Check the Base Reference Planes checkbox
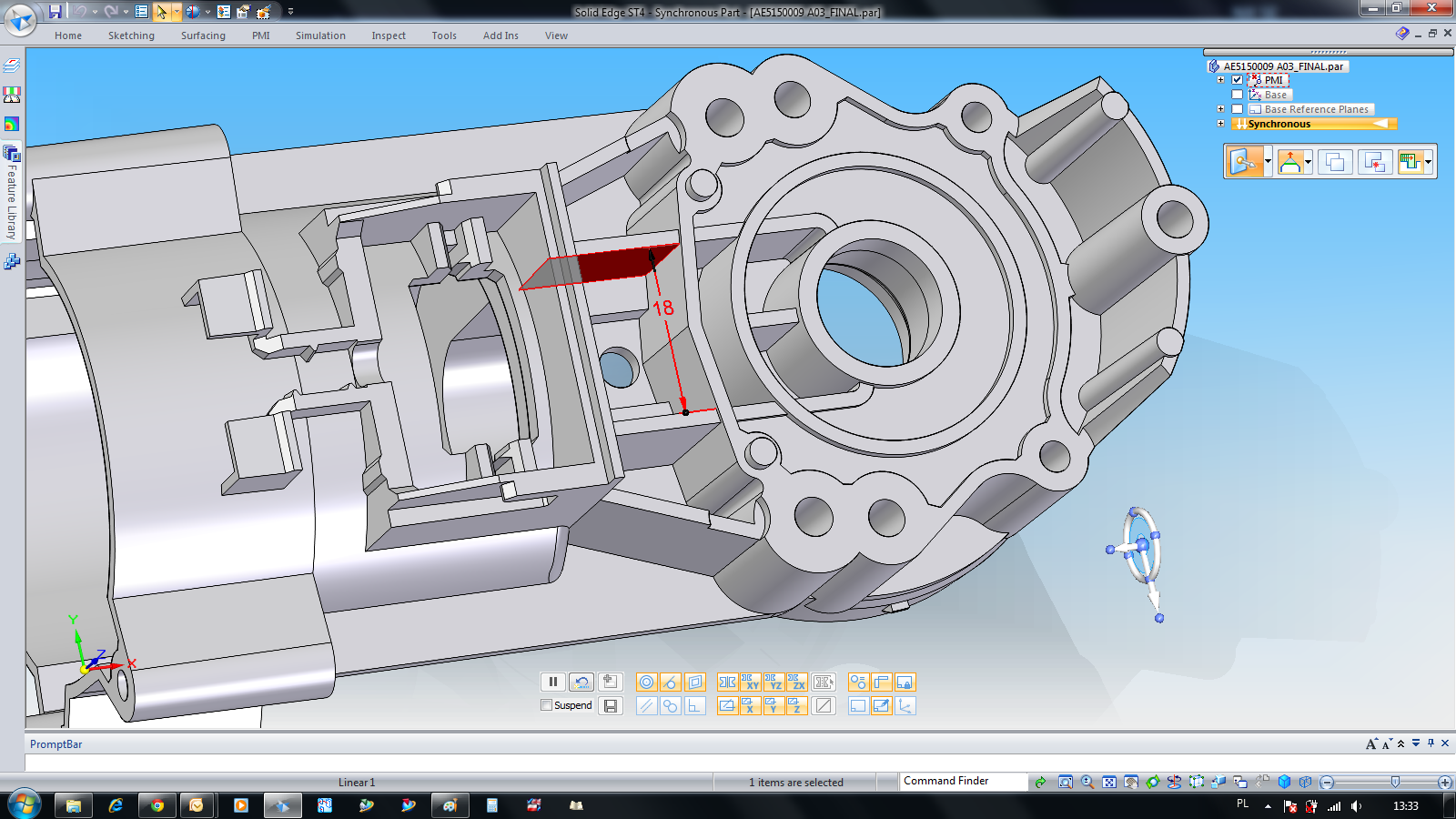 pos(1237,109)
